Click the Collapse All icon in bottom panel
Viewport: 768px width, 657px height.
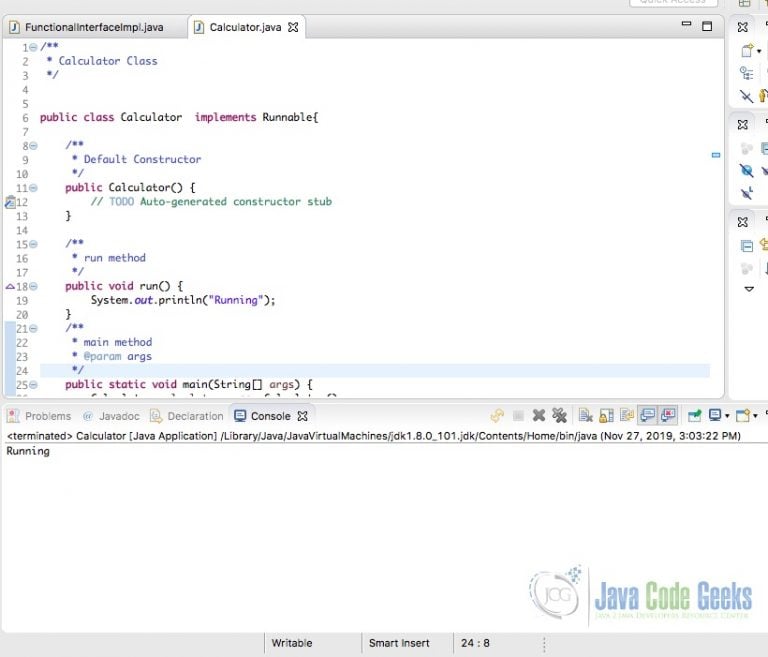pos(747,245)
